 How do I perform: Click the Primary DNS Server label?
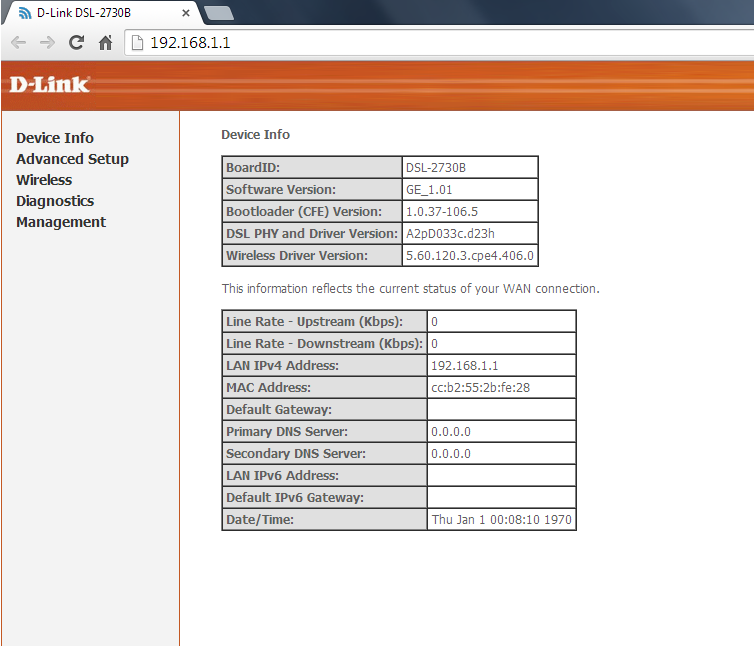[287, 431]
